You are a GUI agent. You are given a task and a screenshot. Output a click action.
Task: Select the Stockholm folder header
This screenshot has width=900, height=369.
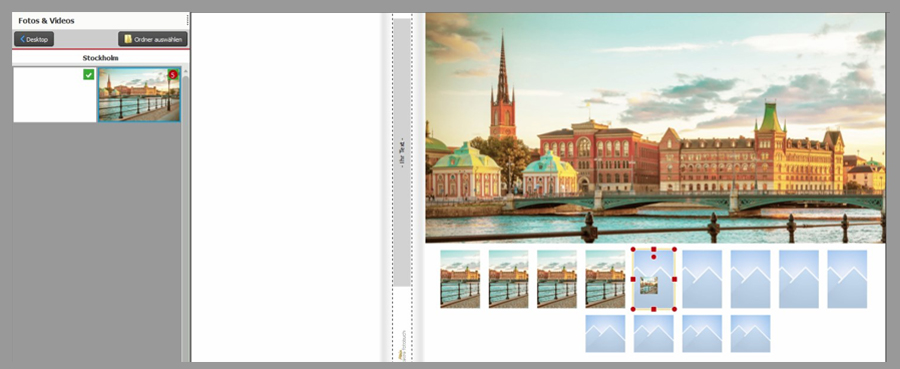[100, 58]
